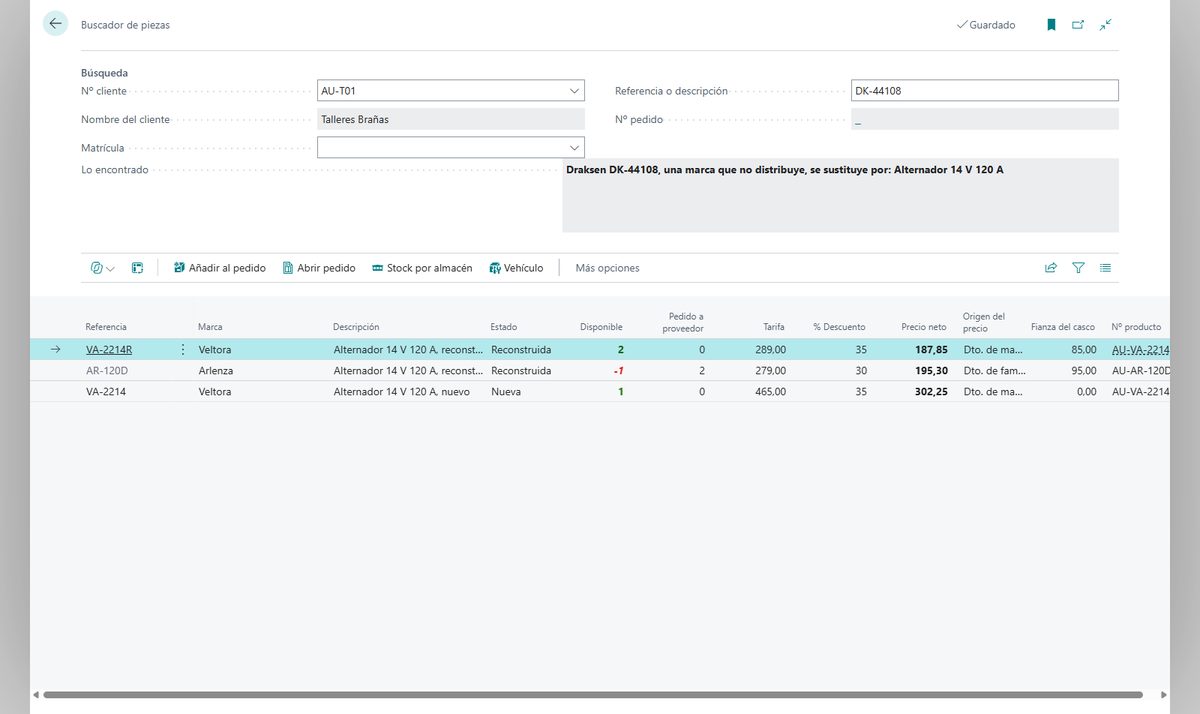Click Añadir al pedido

coord(219,268)
